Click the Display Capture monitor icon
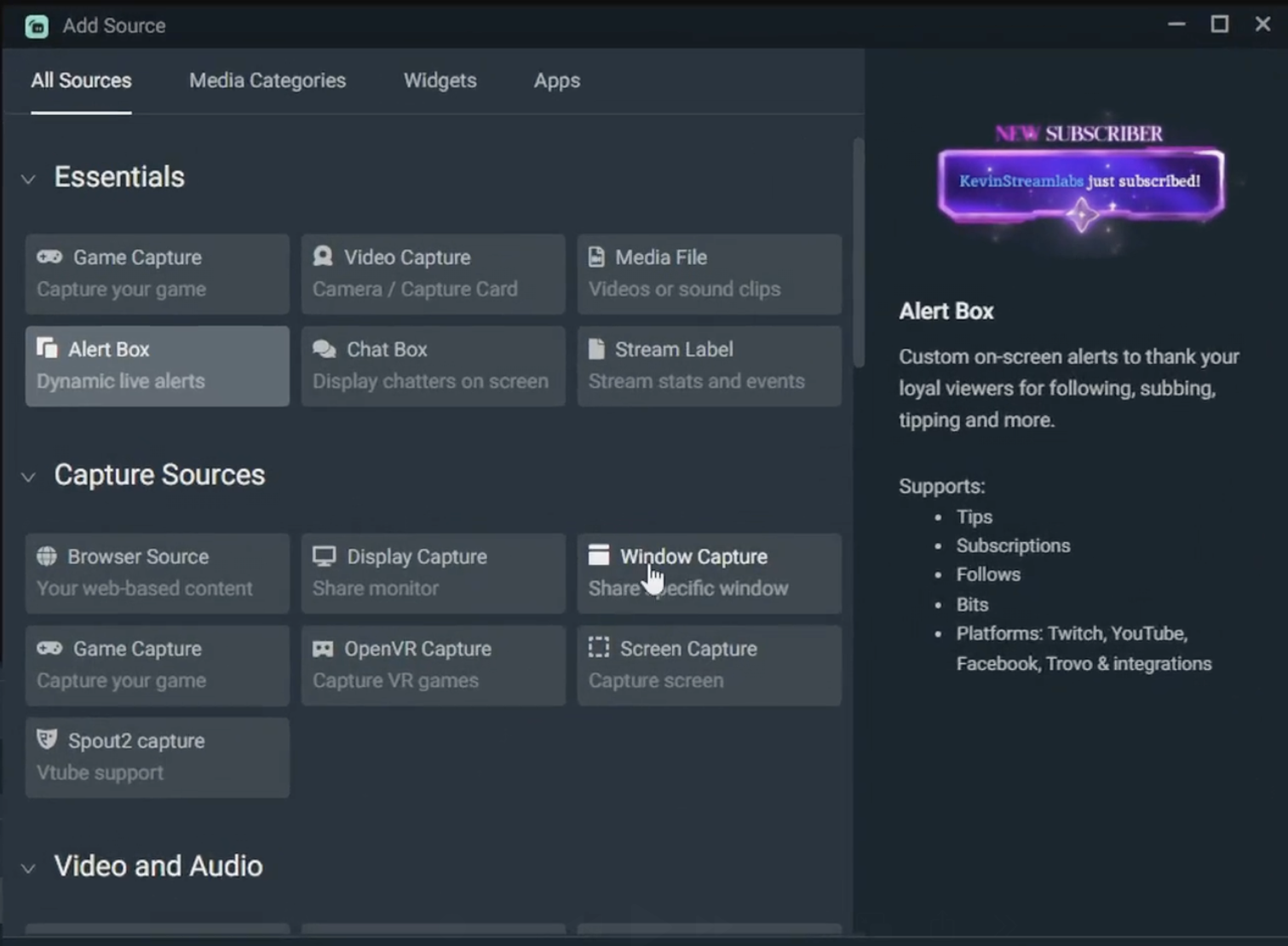Screen dimensions: 1288x946 324,557
